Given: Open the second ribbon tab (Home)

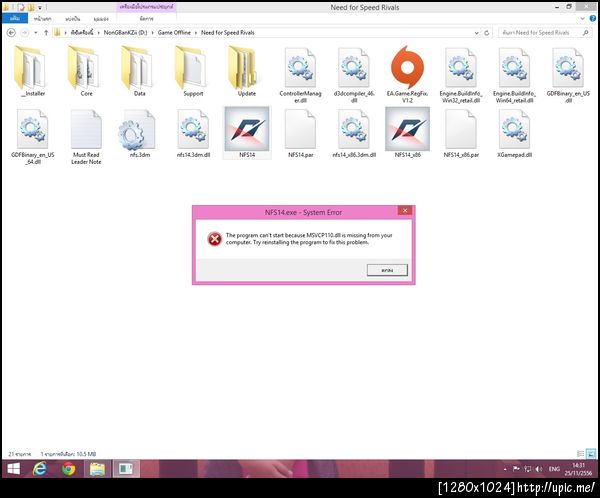Looking at the screenshot, I should pos(42,18).
